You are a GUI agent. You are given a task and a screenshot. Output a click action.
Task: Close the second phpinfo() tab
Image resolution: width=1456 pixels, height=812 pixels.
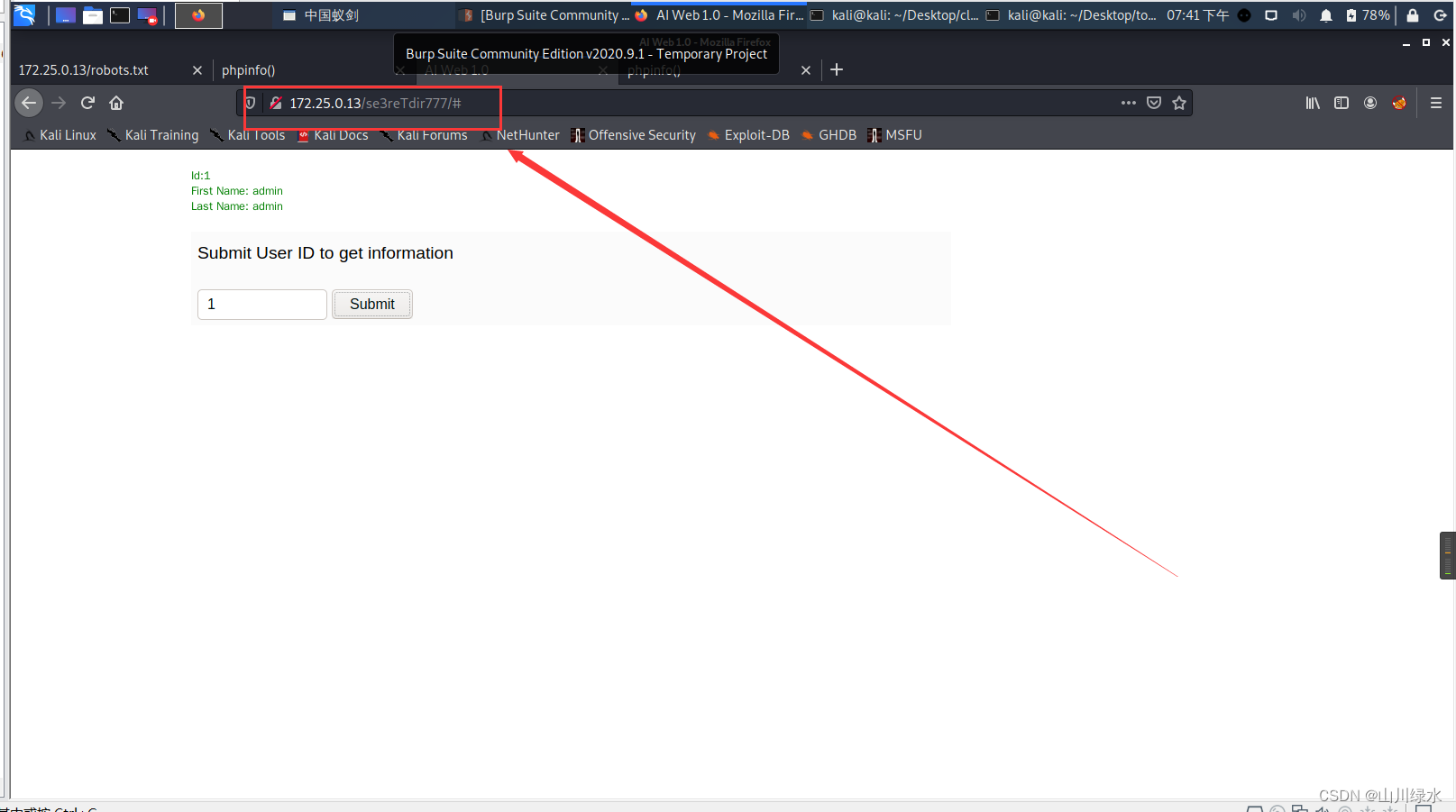806,70
